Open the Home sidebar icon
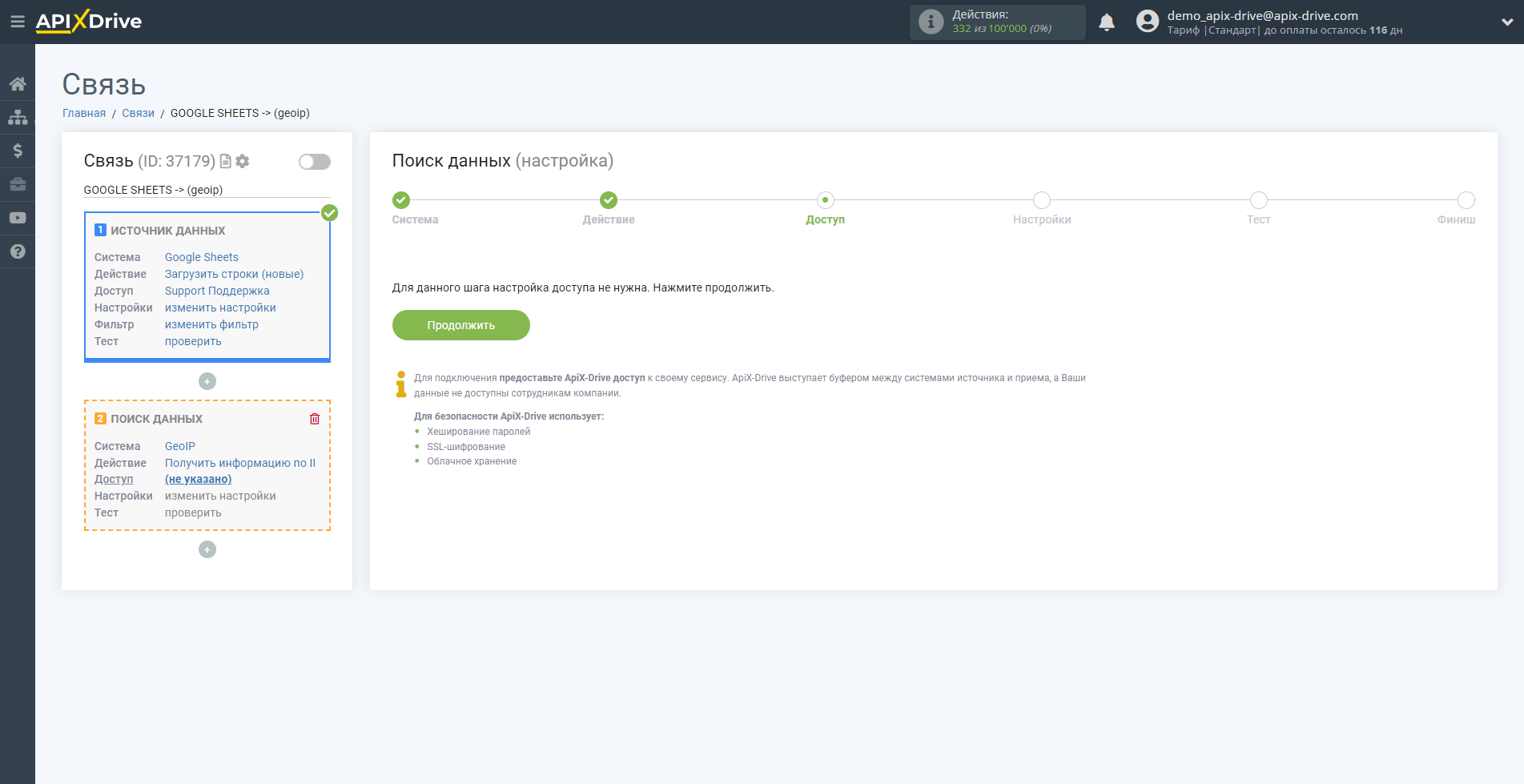The image size is (1524, 784). coord(18,83)
